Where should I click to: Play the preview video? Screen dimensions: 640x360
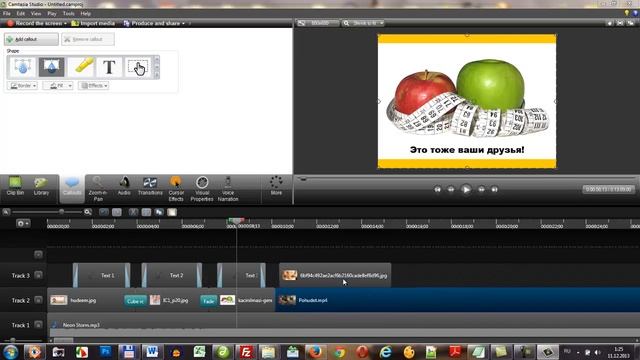[466, 189]
